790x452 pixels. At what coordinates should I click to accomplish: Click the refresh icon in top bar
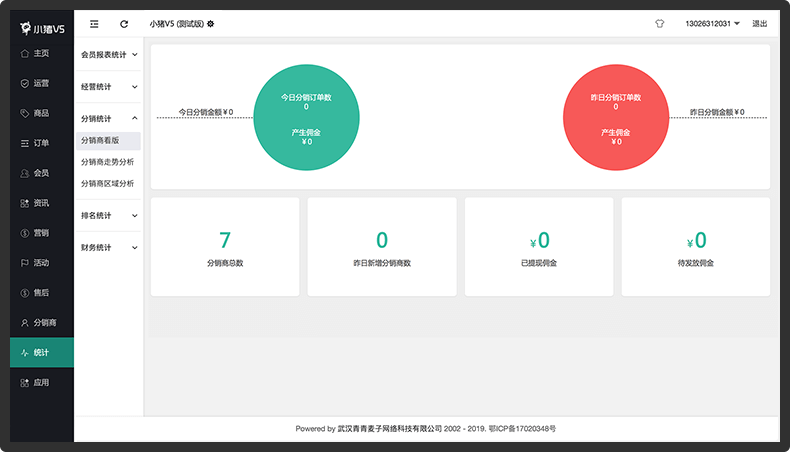124,24
